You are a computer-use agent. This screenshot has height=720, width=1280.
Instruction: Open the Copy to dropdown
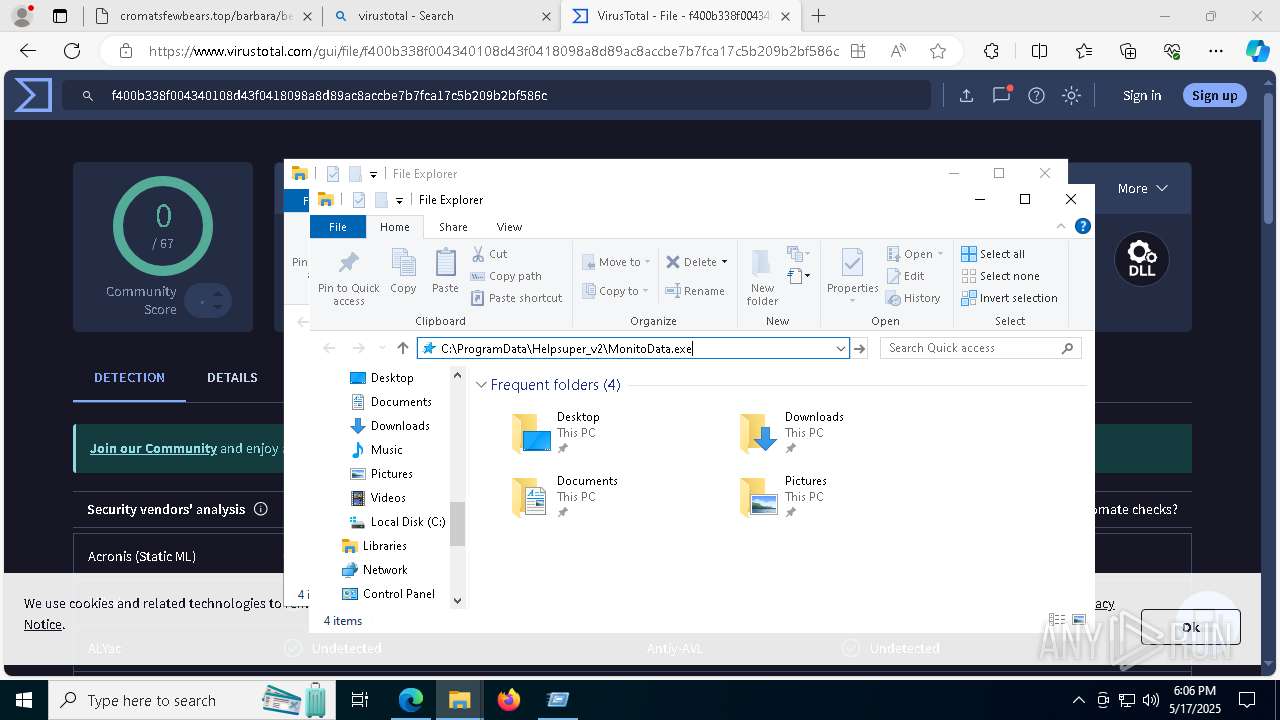617,291
